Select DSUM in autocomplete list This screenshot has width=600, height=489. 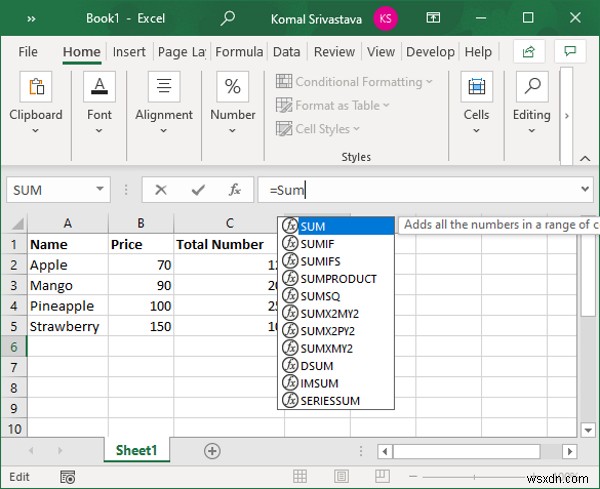tap(336, 366)
